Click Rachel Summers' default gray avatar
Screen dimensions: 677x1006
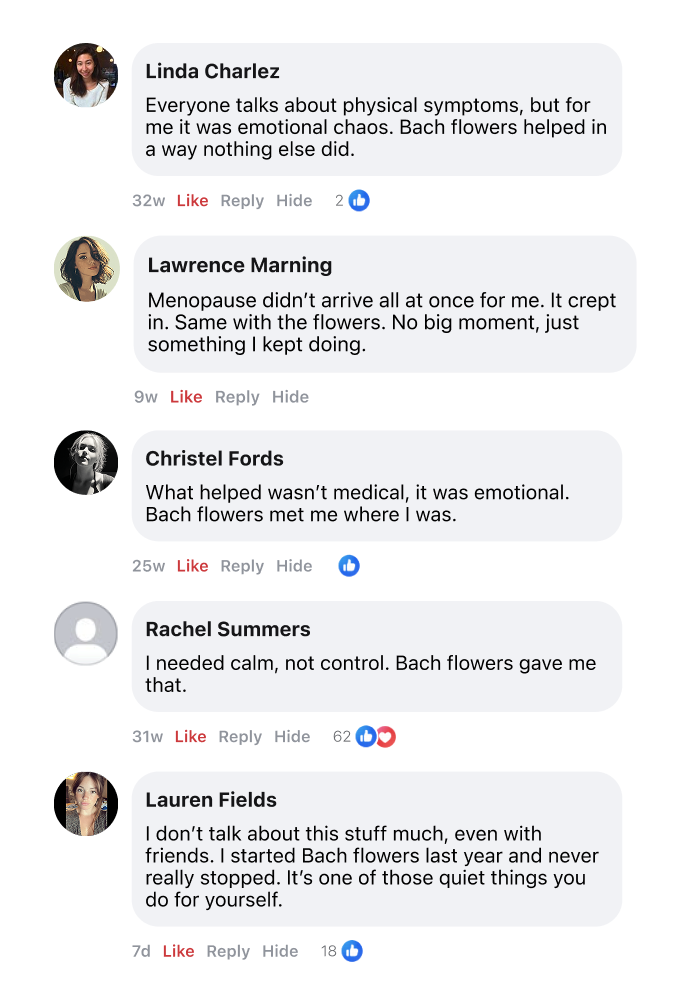click(x=86, y=633)
